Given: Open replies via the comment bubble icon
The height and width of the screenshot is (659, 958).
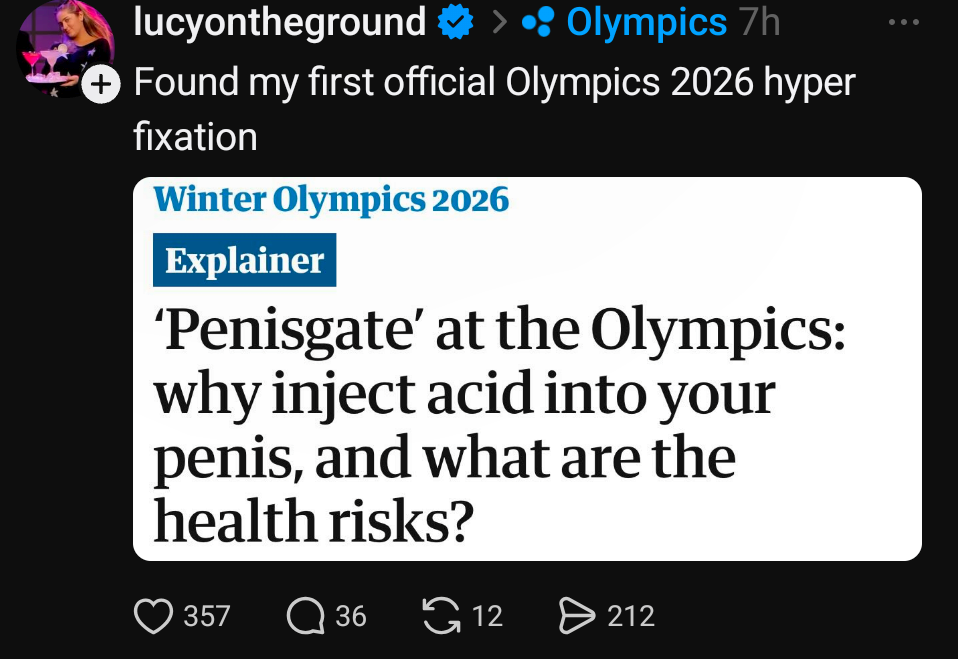Looking at the screenshot, I should point(304,615).
